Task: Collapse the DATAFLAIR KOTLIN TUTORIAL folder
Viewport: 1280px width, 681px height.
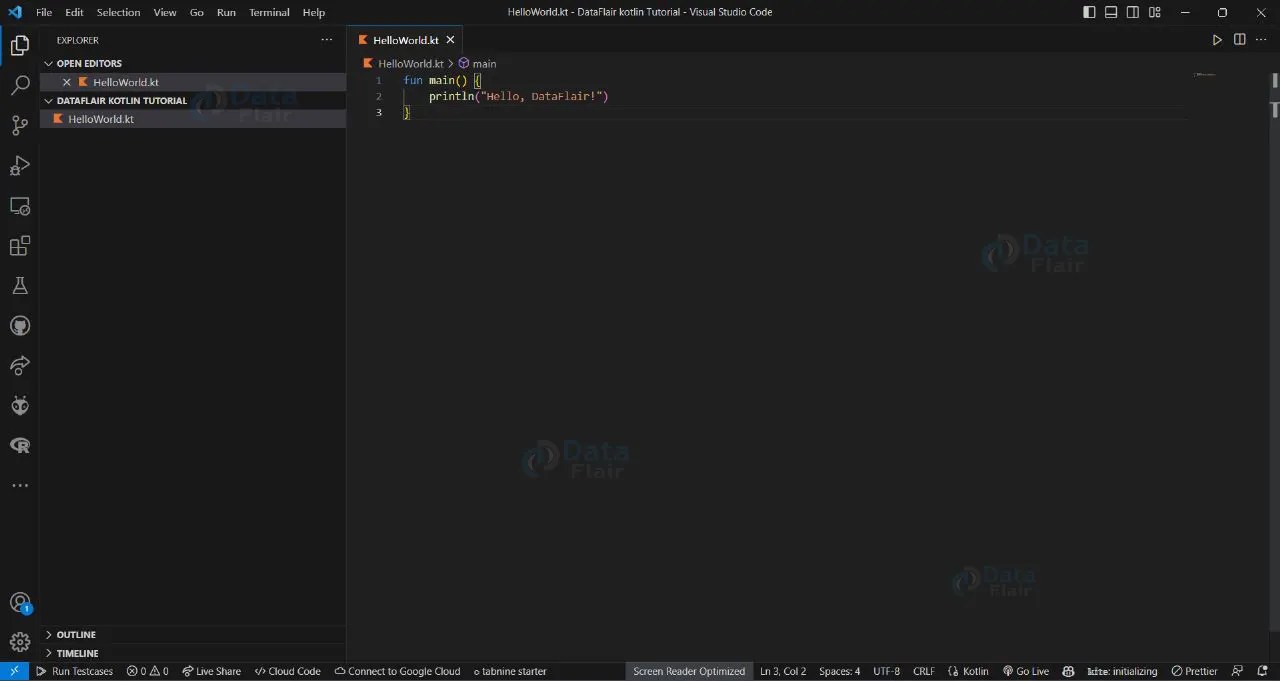Action: 48,100
